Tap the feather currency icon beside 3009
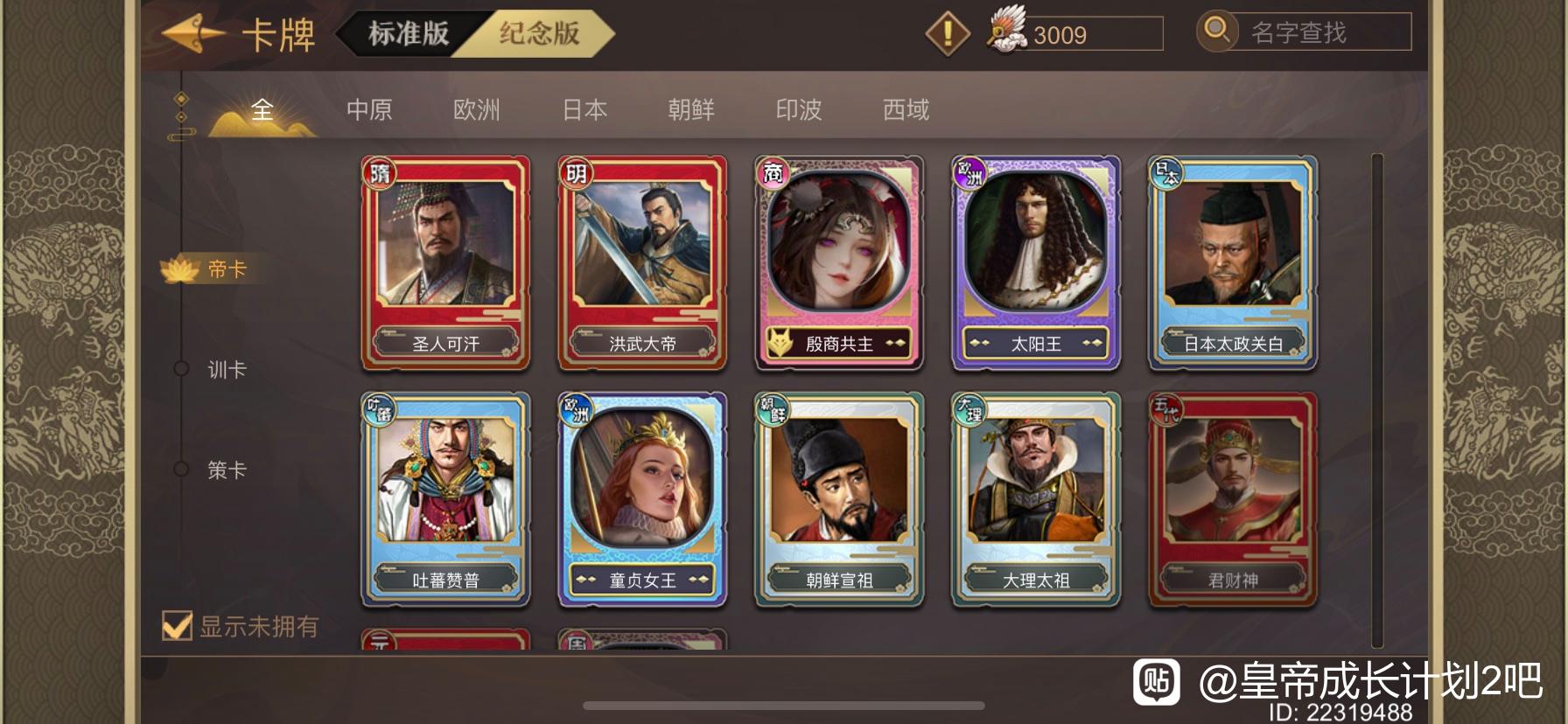 pos(1007,31)
